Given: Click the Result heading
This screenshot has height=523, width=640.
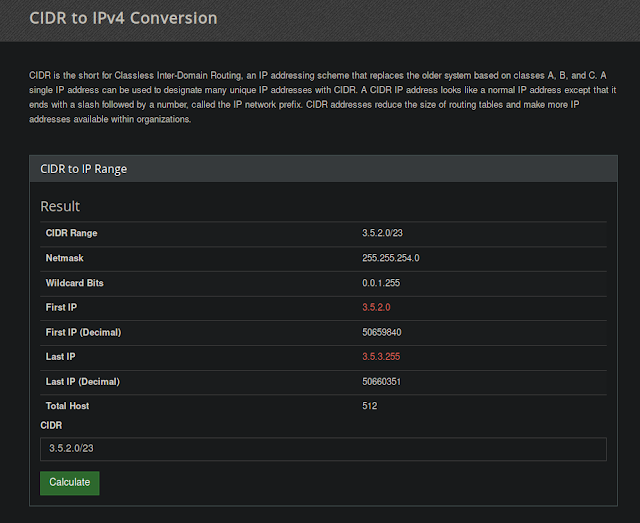Looking at the screenshot, I should click(x=60, y=206).
